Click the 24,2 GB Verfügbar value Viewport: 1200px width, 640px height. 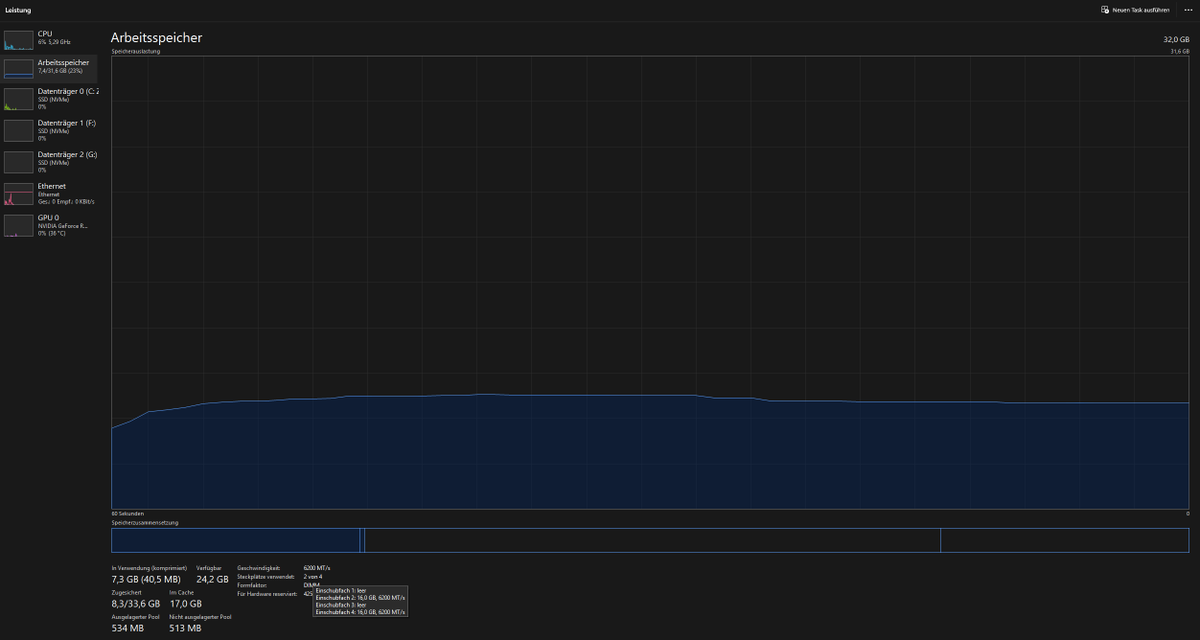tap(213, 579)
